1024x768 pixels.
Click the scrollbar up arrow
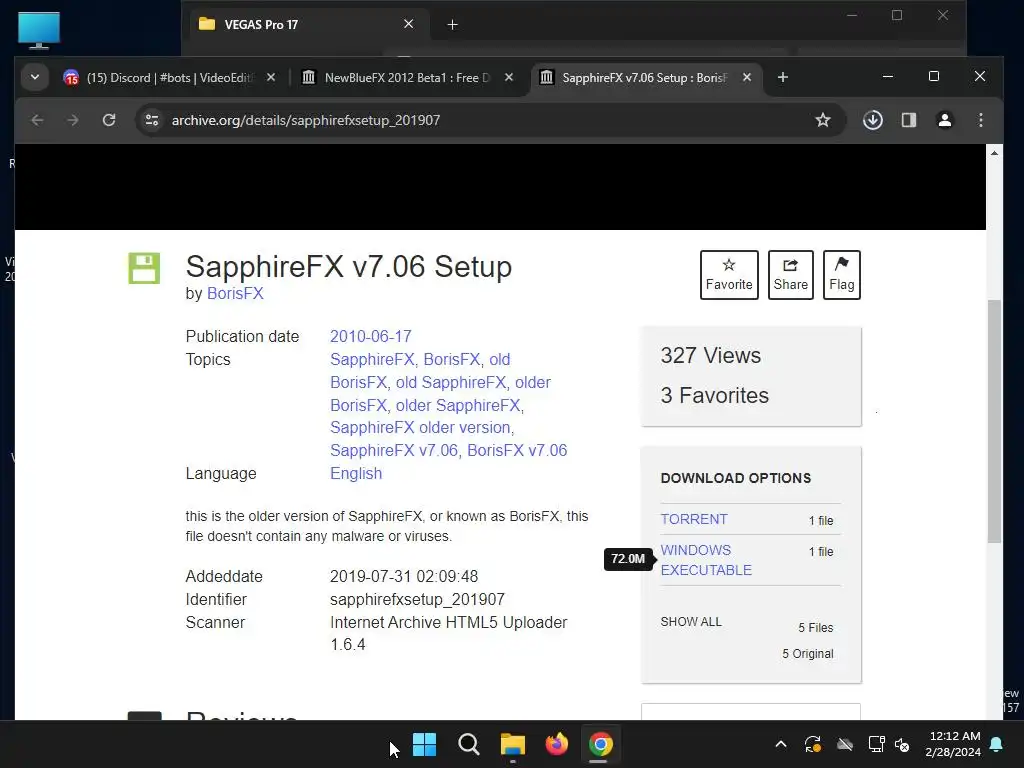coord(994,153)
